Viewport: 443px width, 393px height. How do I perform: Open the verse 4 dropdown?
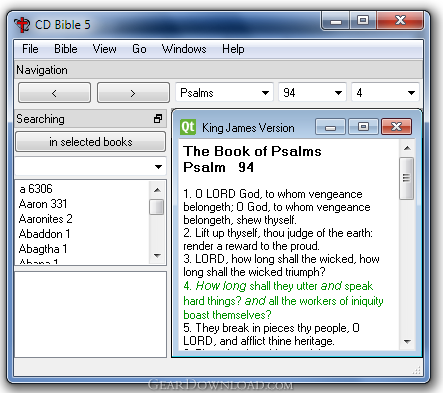385,93
